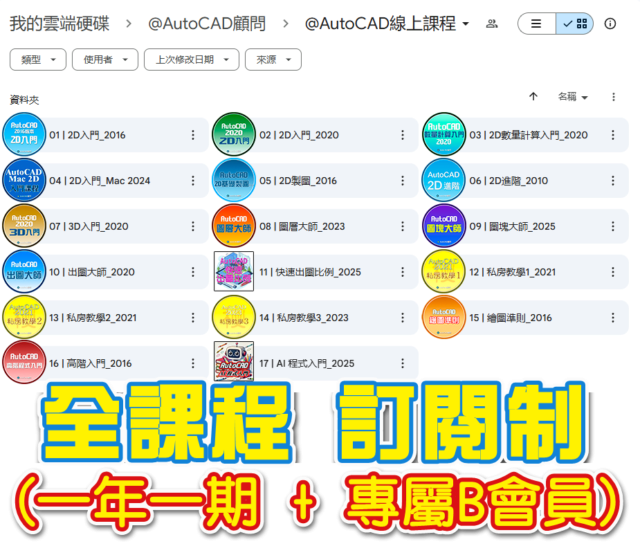
Task: Open folder icon for 06 | 2D進階_2010
Action: [444, 180]
